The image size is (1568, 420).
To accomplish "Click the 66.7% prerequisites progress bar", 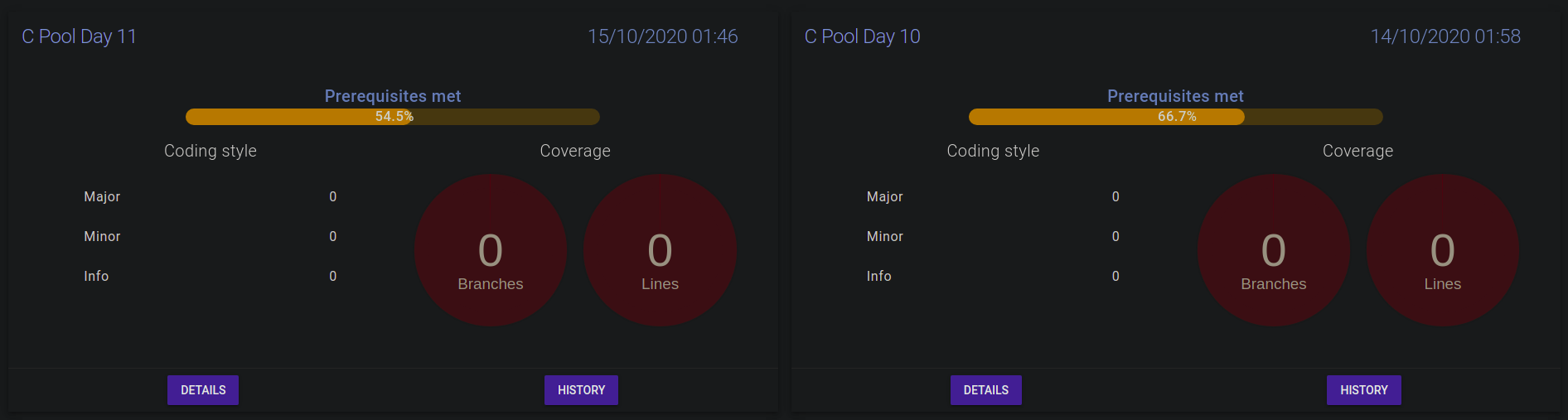I will pos(1175,117).
